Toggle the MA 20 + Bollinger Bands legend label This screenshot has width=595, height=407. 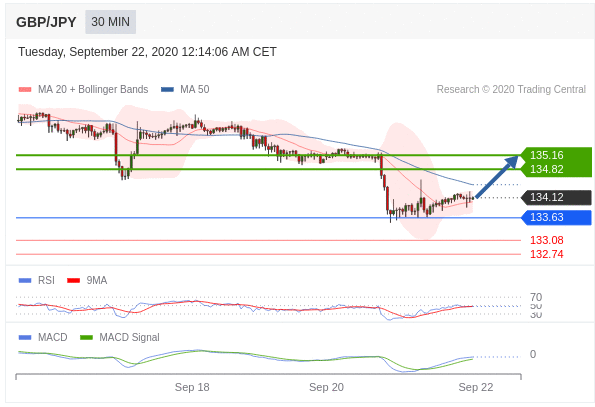(93, 90)
